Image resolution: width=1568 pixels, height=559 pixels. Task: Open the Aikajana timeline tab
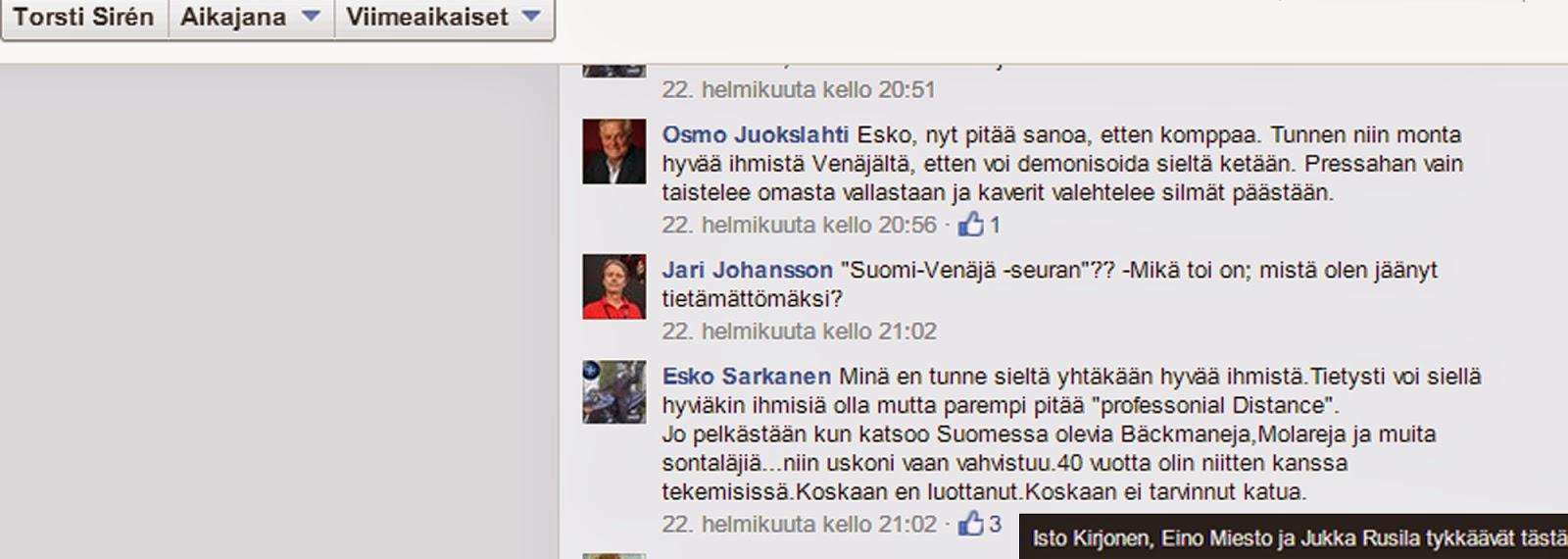coord(233,17)
